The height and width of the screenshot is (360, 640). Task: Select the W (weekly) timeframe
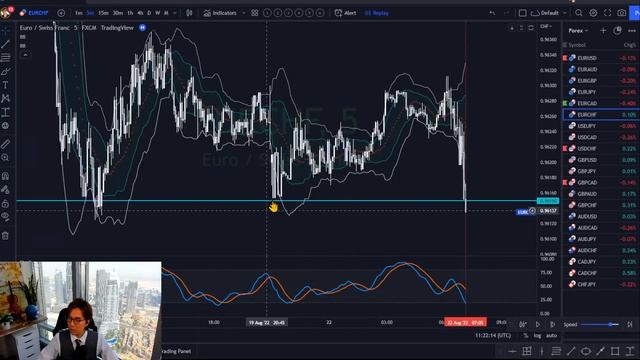pyautogui.click(x=158, y=13)
